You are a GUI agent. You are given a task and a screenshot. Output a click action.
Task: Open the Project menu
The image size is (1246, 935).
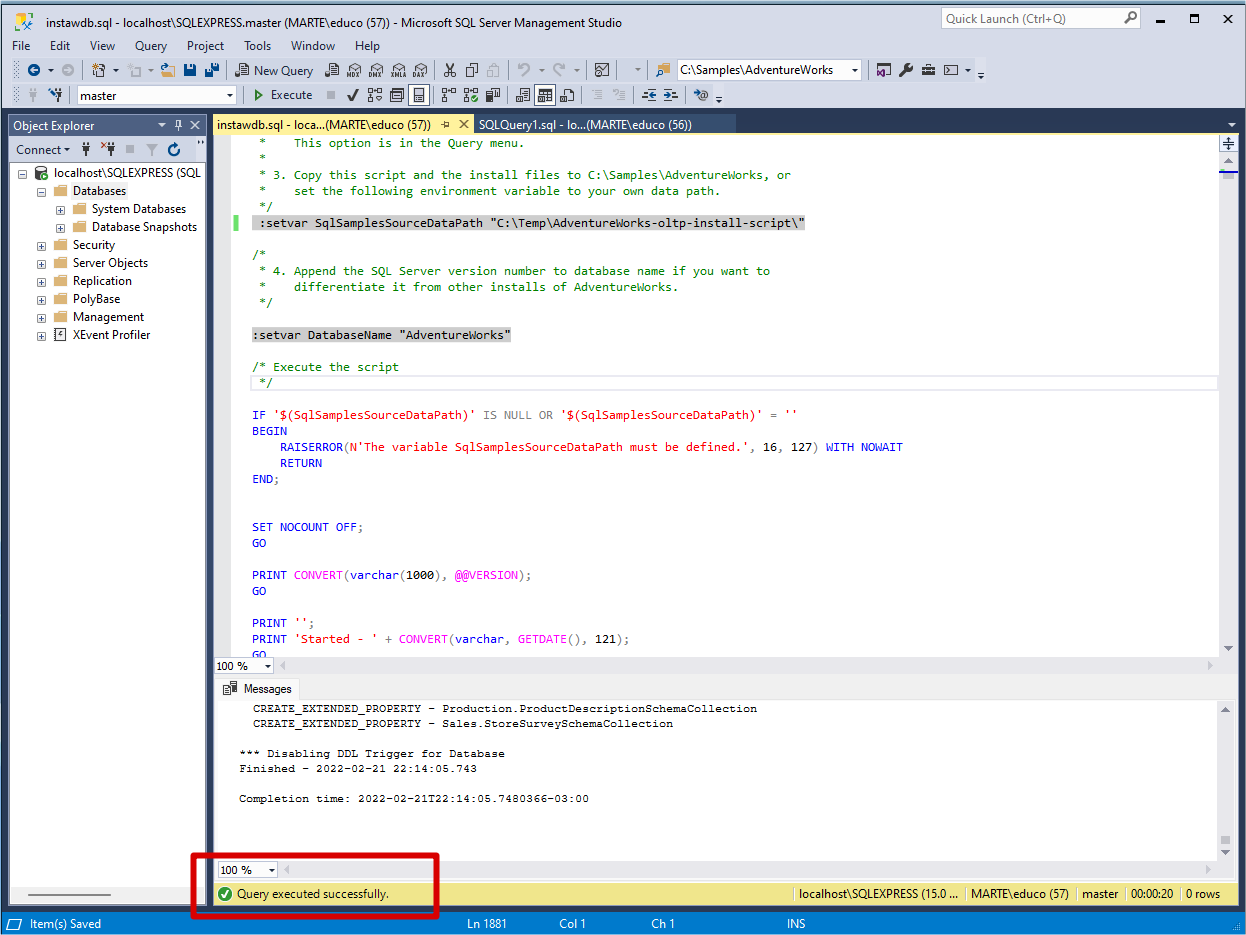click(x=205, y=45)
